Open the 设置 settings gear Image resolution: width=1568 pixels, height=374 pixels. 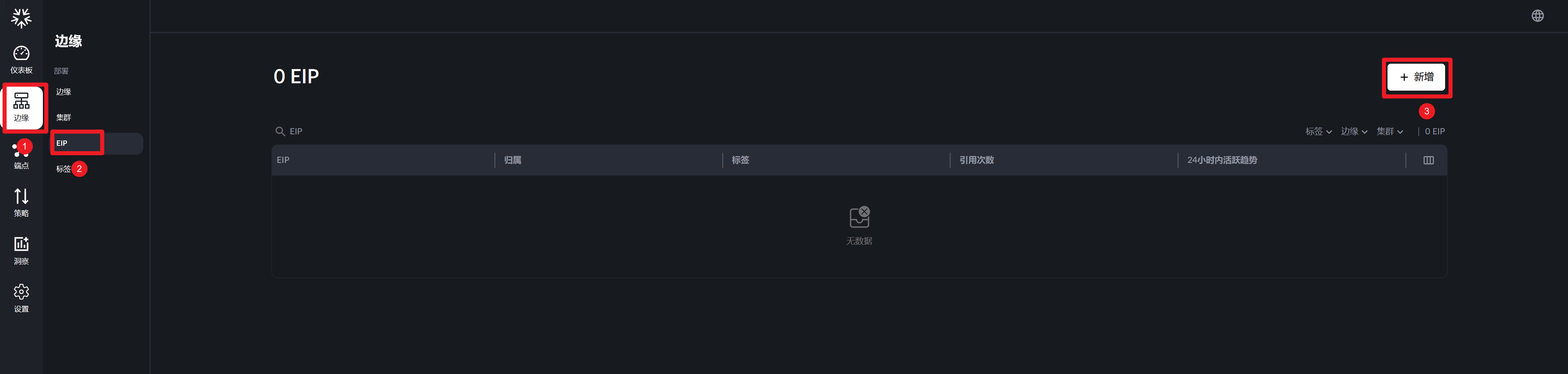tap(21, 298)
